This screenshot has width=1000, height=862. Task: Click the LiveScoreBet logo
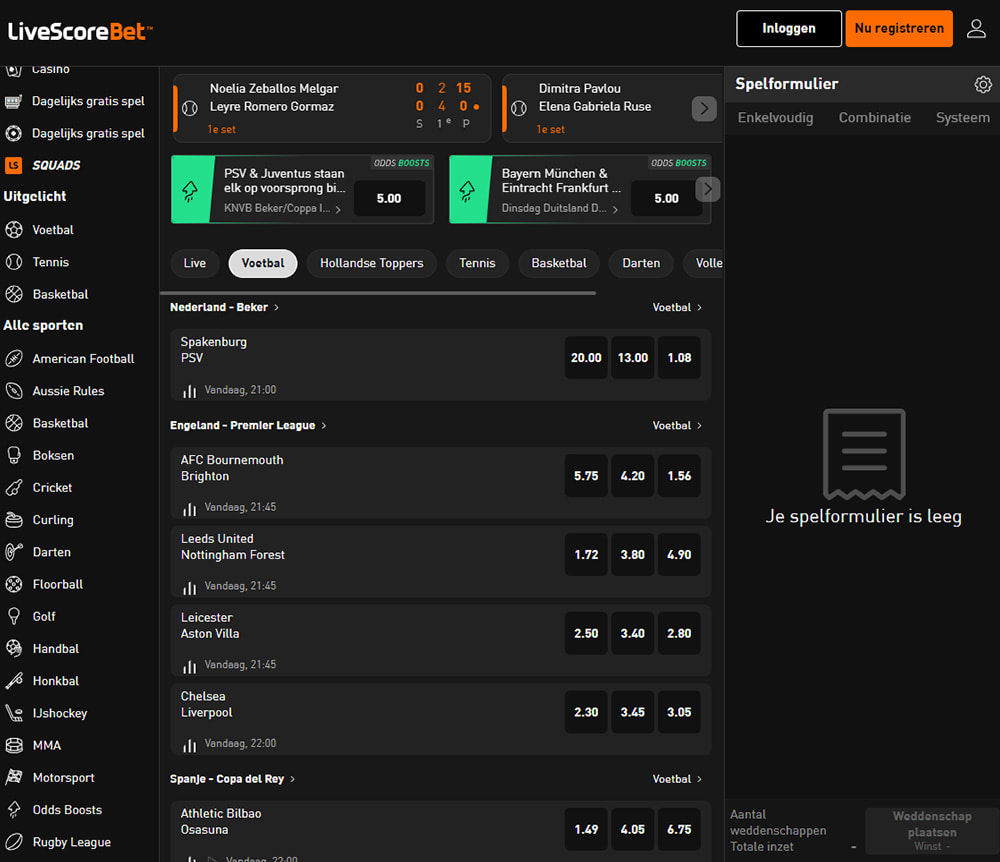(80, 31)
